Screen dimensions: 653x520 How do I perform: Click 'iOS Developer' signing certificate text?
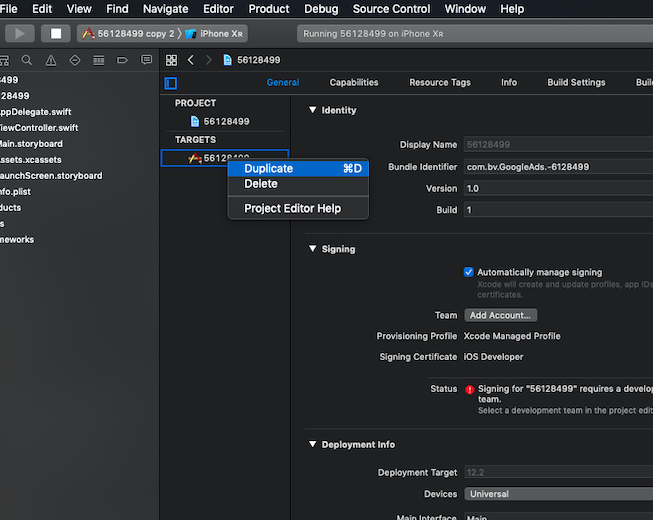(x=493, y=357)
